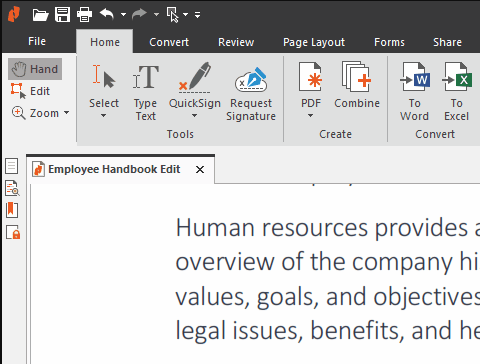The width and height of the screenshot is (480, 364).
Task: Open redo history dropdown arrow
Action: 156,15
